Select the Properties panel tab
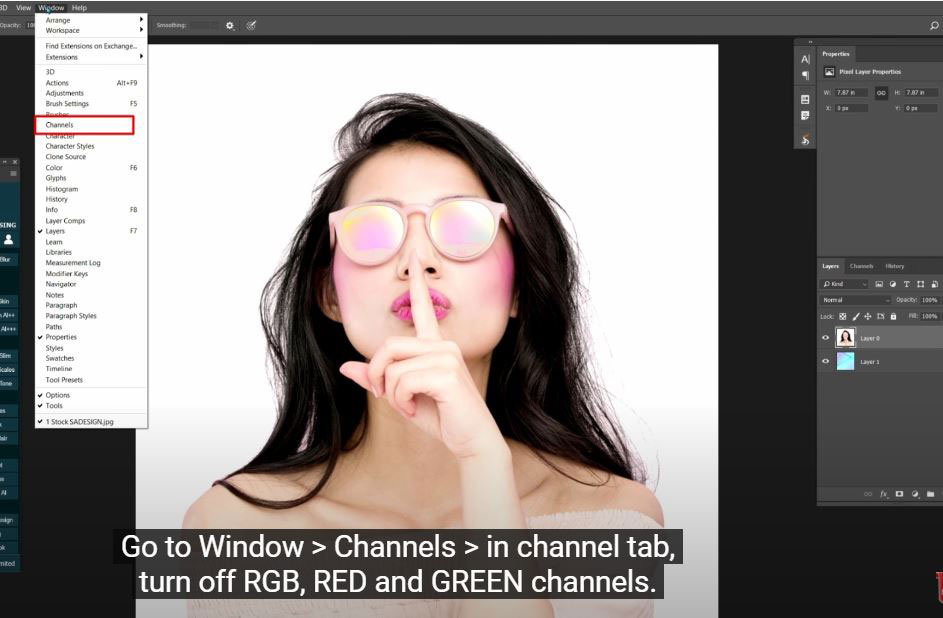This screenshot has height=618, width=943. coord(836,54)
